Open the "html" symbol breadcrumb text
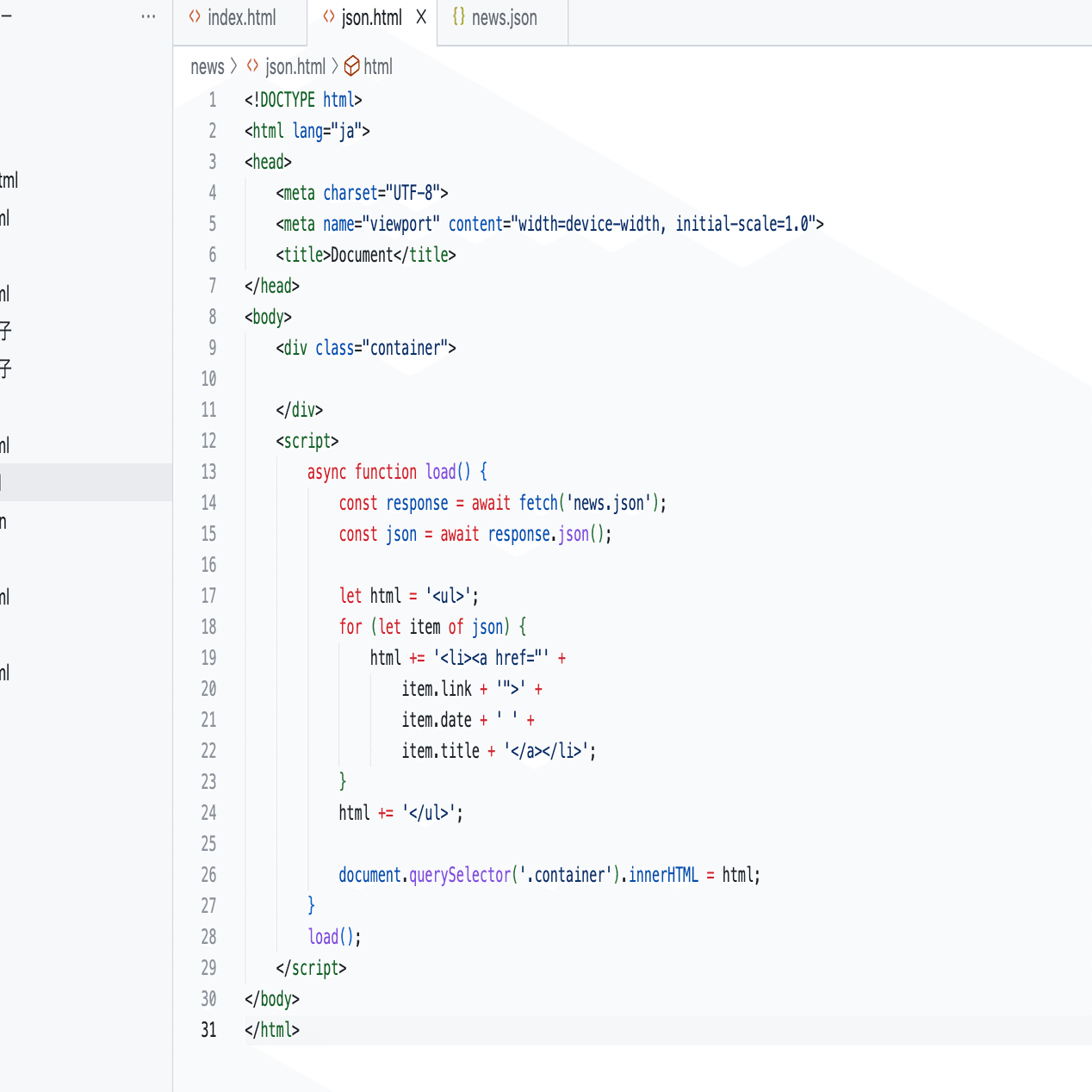Image resolution: width=1092 pixels, height=1092 pixels. (378, 67)
